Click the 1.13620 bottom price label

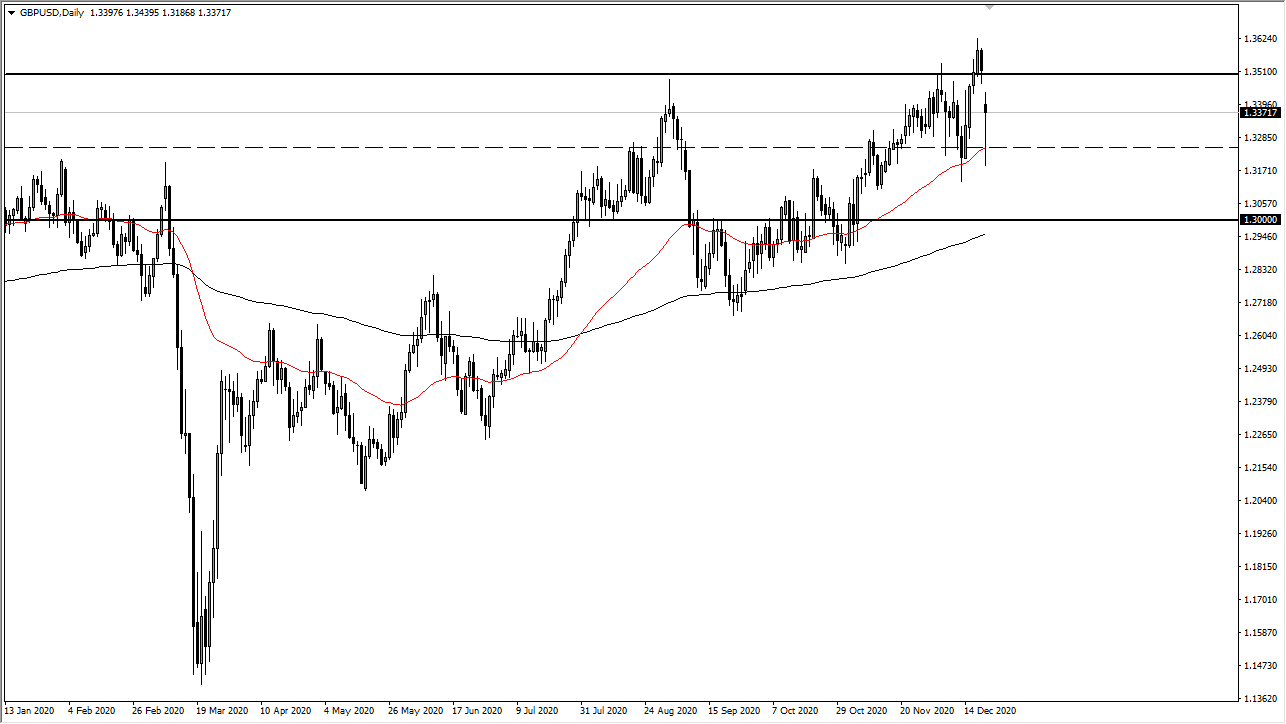pyautogui.click(x=1259, y=700)
